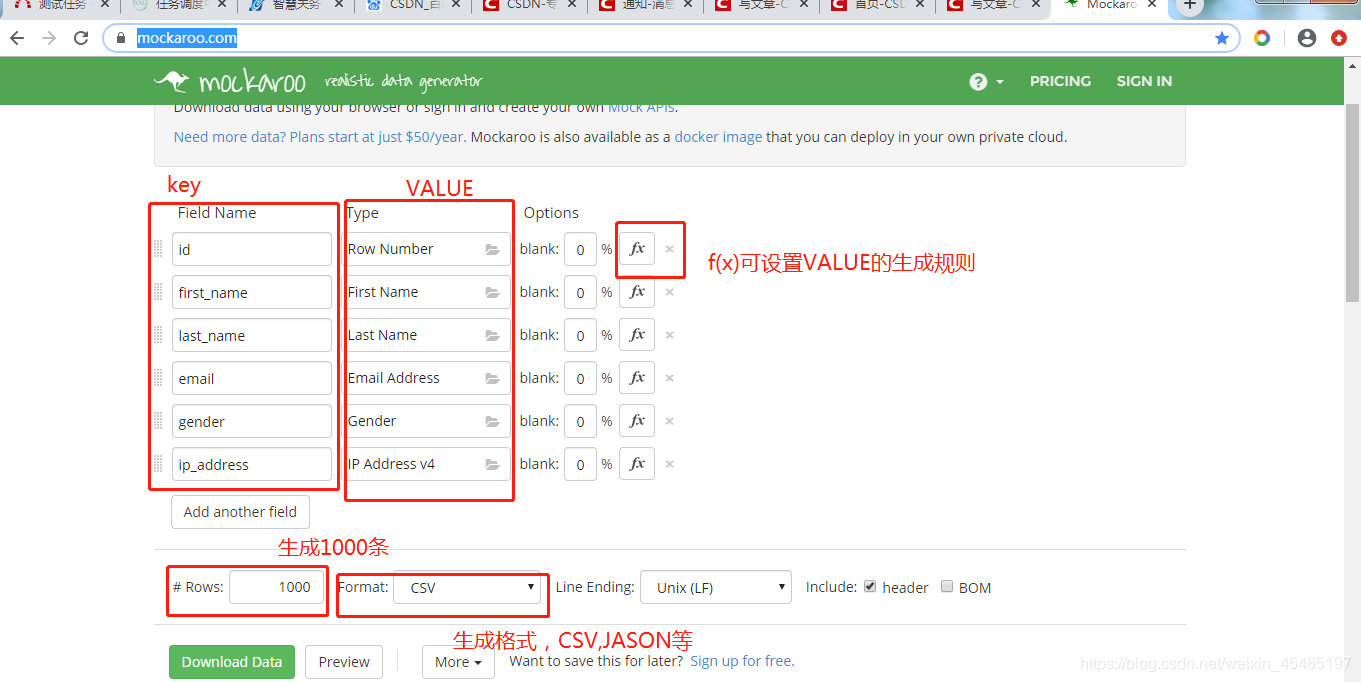Select the mockaroo.com address bar
This screenshot has height=682, width=1361.
[670, 38]
